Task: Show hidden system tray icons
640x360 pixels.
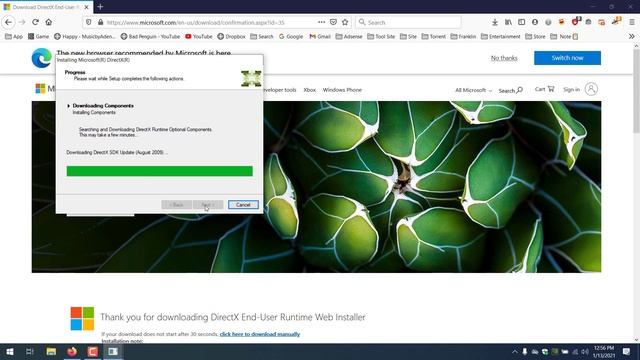Action: point(515,351)
